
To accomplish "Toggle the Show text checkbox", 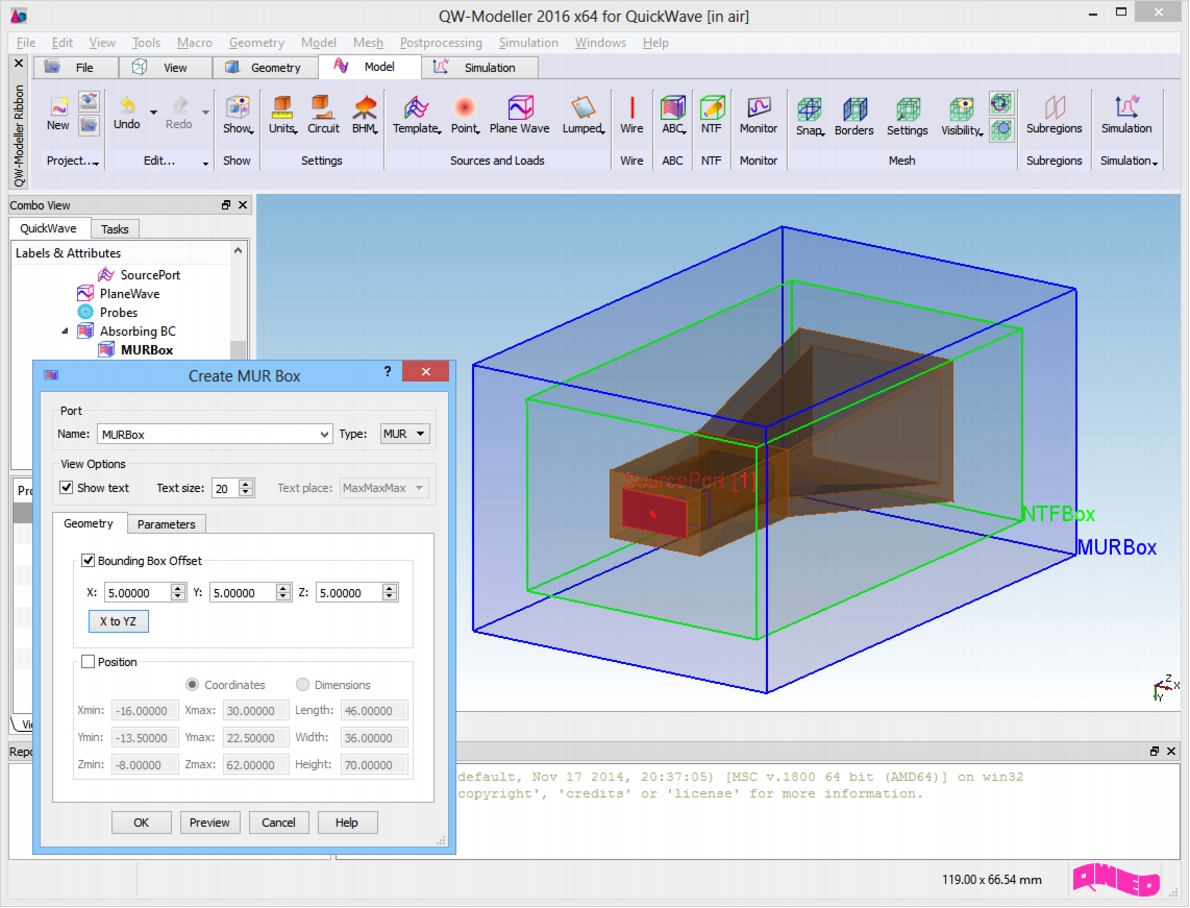I will tap(67, 487).
